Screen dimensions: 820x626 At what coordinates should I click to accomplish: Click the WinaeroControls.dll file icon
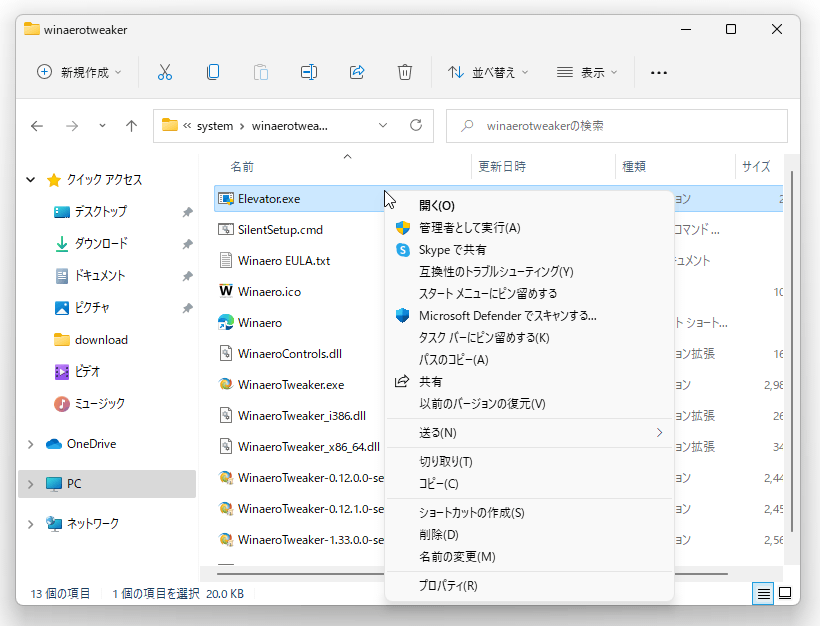[226, 354]
